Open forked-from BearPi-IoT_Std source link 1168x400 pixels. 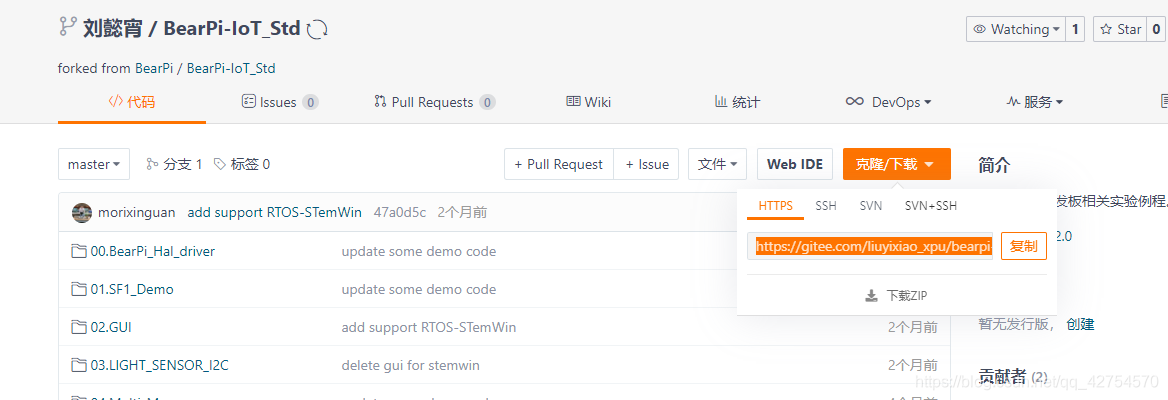tap(231, 68)
